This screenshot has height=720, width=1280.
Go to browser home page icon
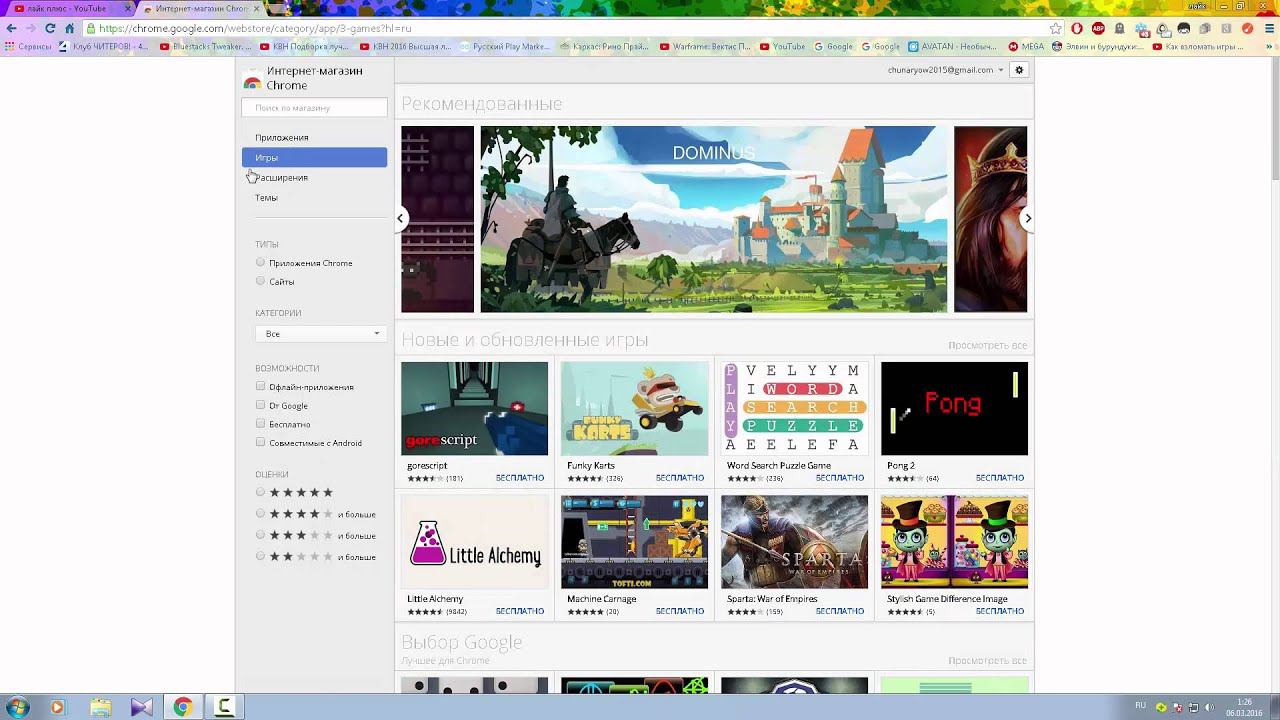(69, 29)
